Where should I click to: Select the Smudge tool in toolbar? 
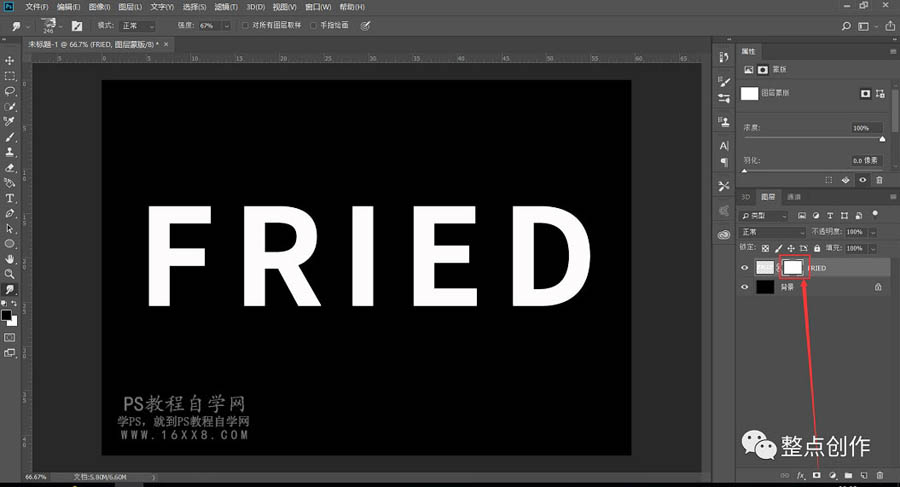click(x=10, y=289)
